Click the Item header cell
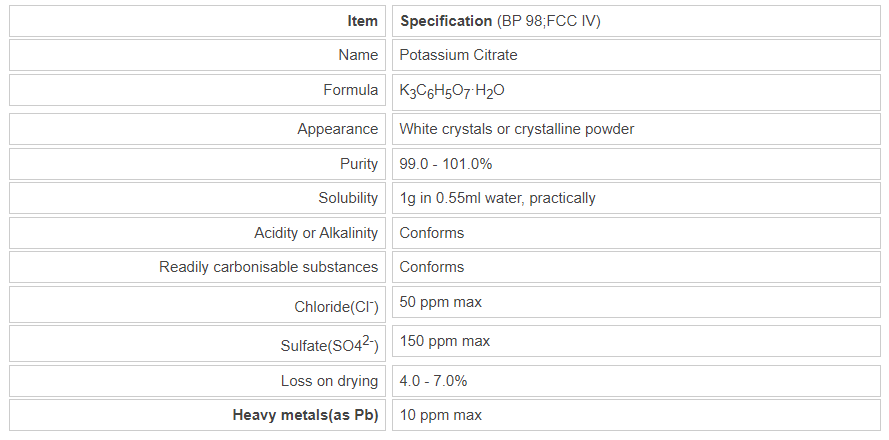The image size is (889, 440). [x=362, y=21]
